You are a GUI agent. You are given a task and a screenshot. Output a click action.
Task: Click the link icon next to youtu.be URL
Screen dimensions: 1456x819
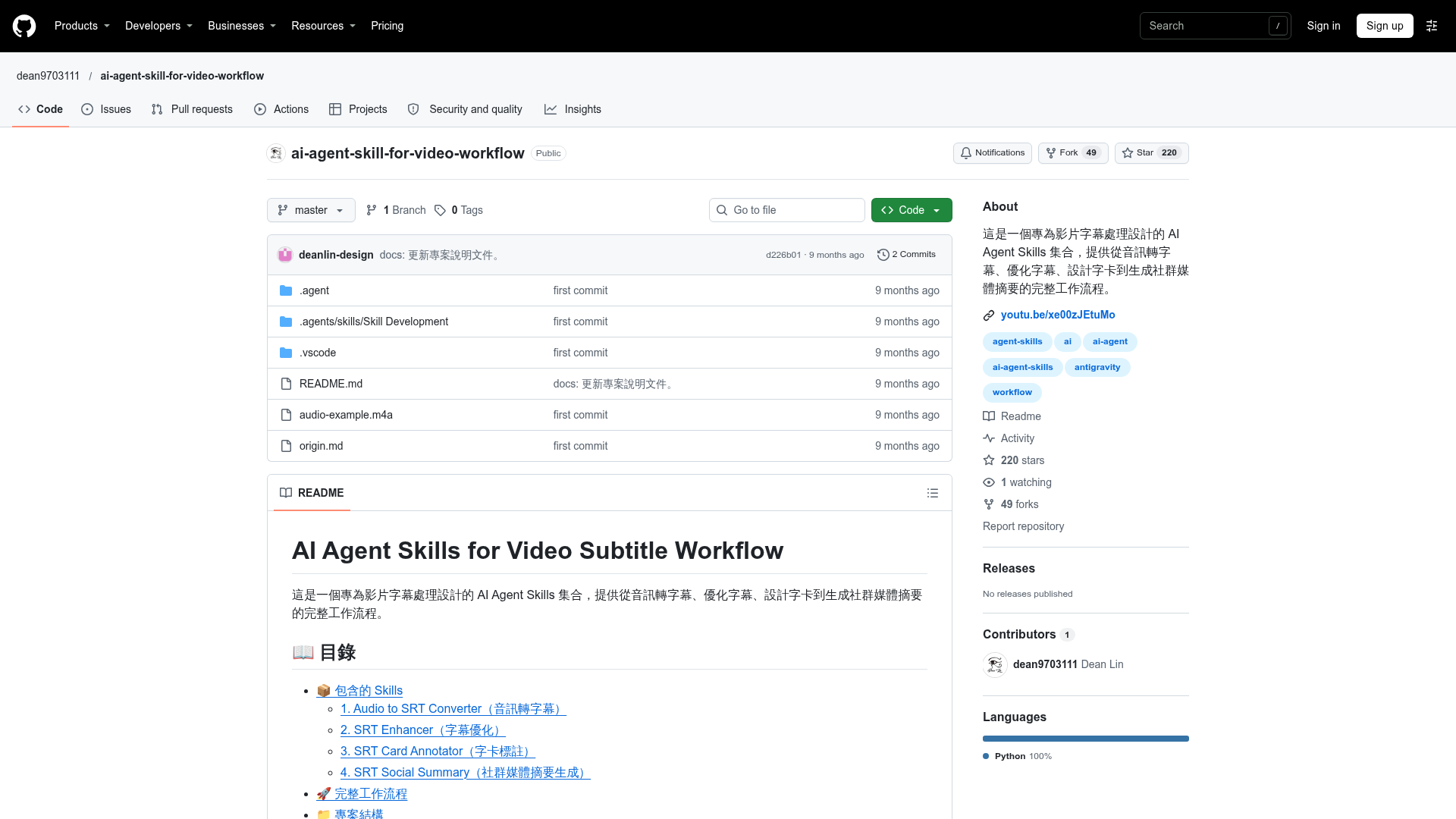[989, 315]
